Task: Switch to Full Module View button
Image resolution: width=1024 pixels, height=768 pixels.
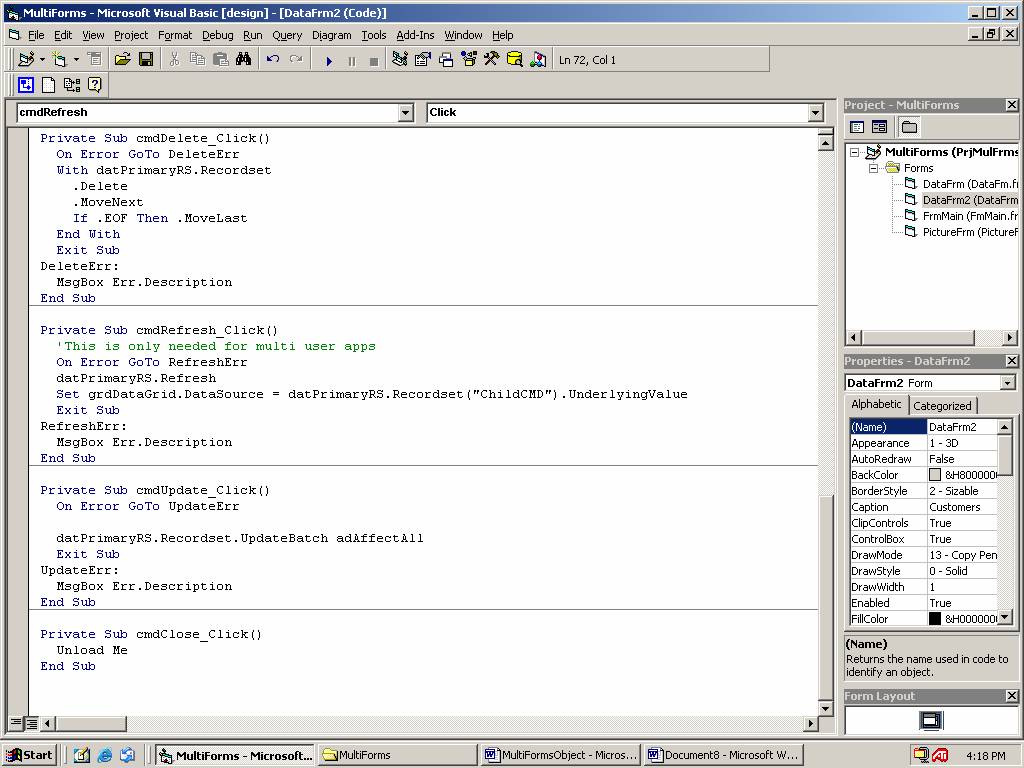Action: [x=32, y=723]
